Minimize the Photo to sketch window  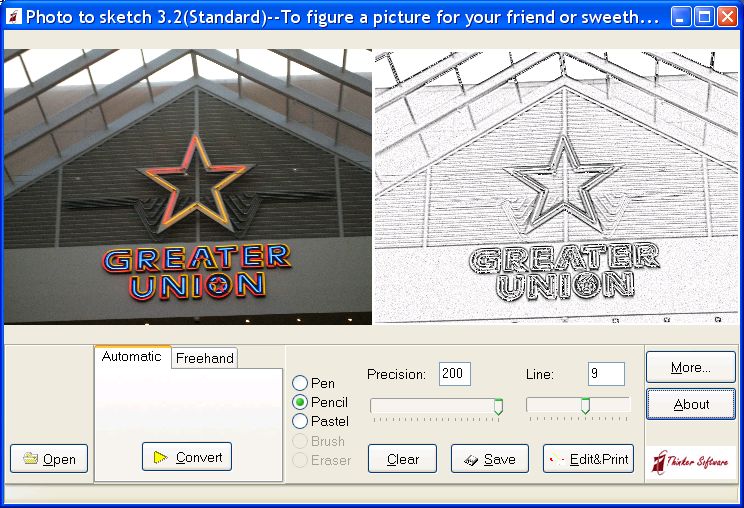coord(681,17)
